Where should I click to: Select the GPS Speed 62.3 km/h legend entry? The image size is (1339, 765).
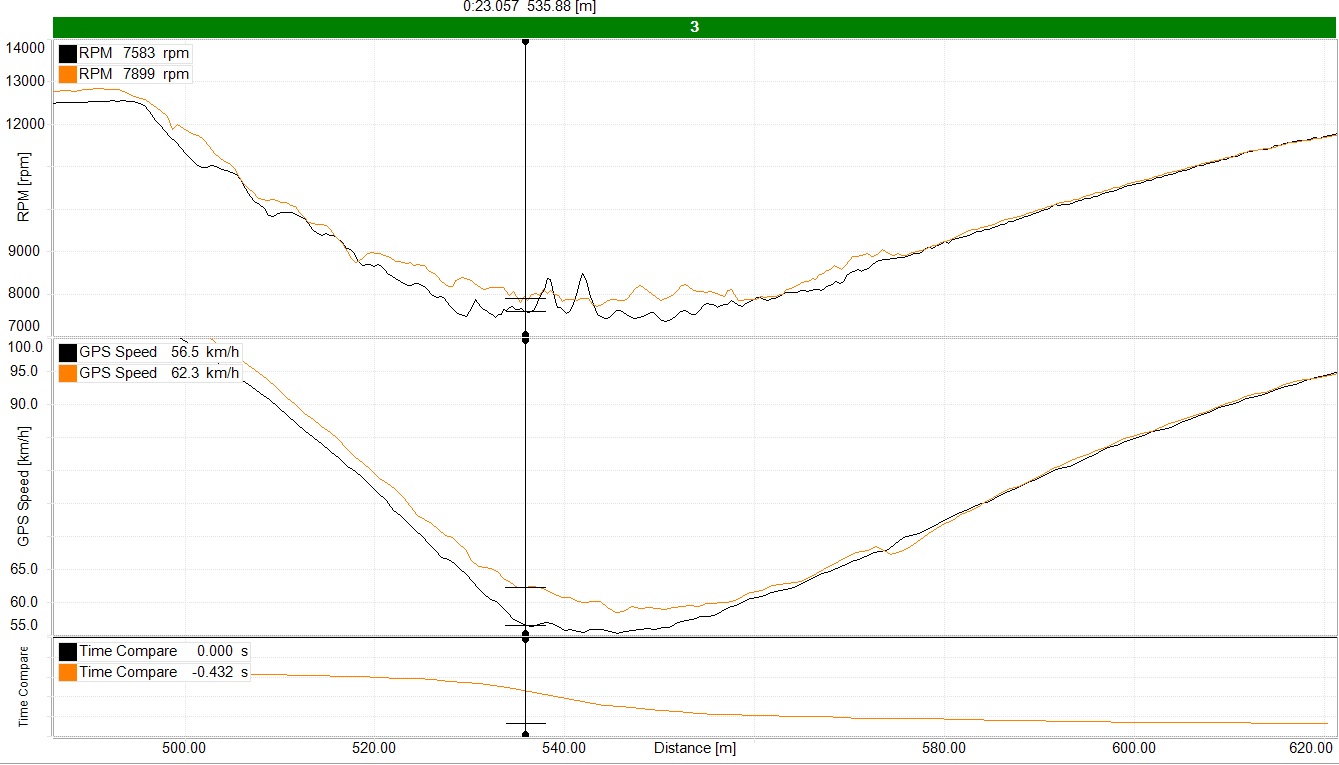[x=159, y=373]
